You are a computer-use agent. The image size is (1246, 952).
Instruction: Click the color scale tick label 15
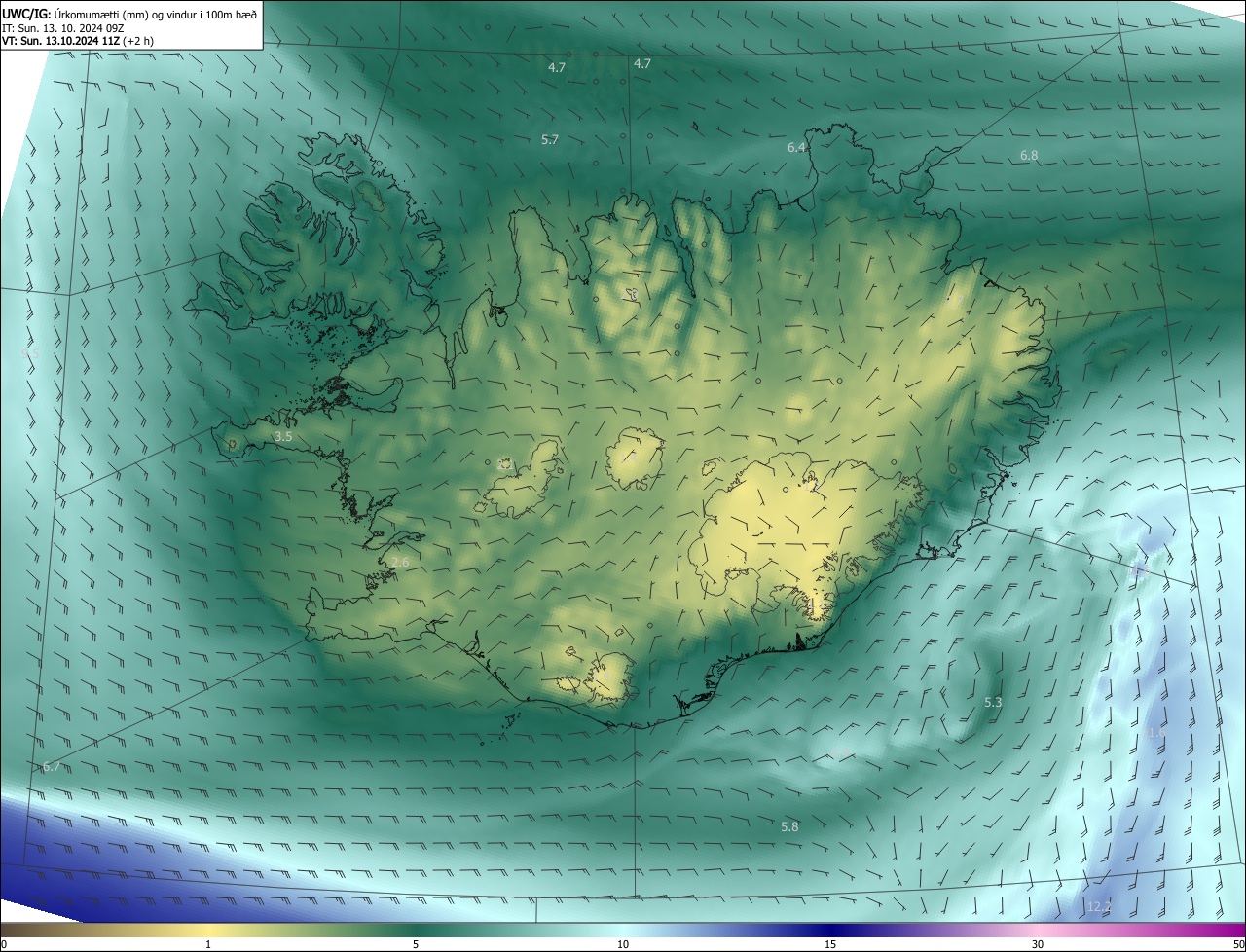pos(830,944)
